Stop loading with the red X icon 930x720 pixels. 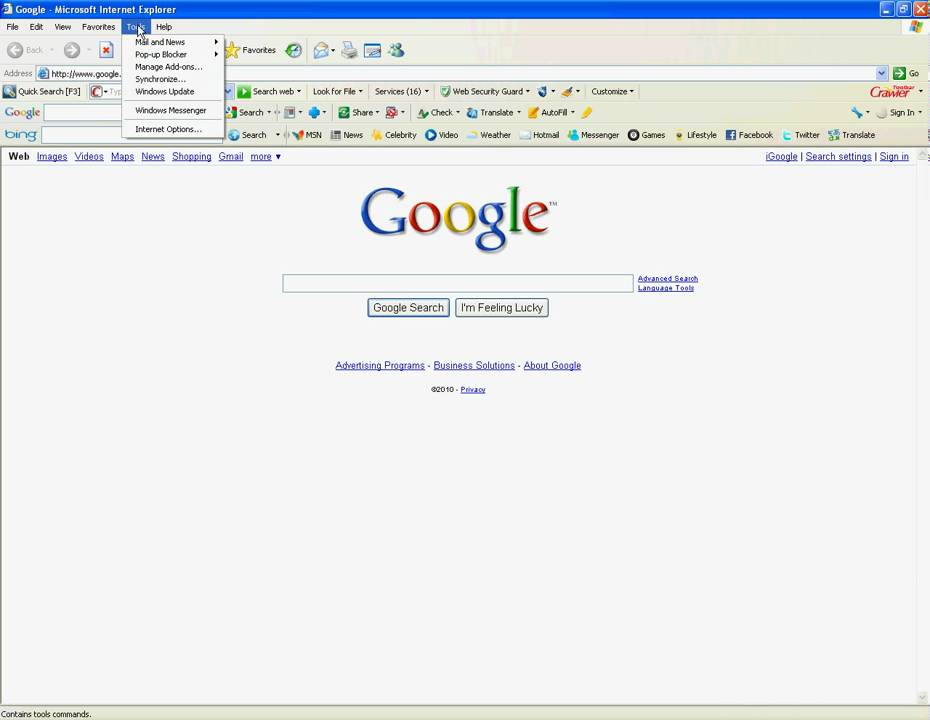click(x=106, y=50)
